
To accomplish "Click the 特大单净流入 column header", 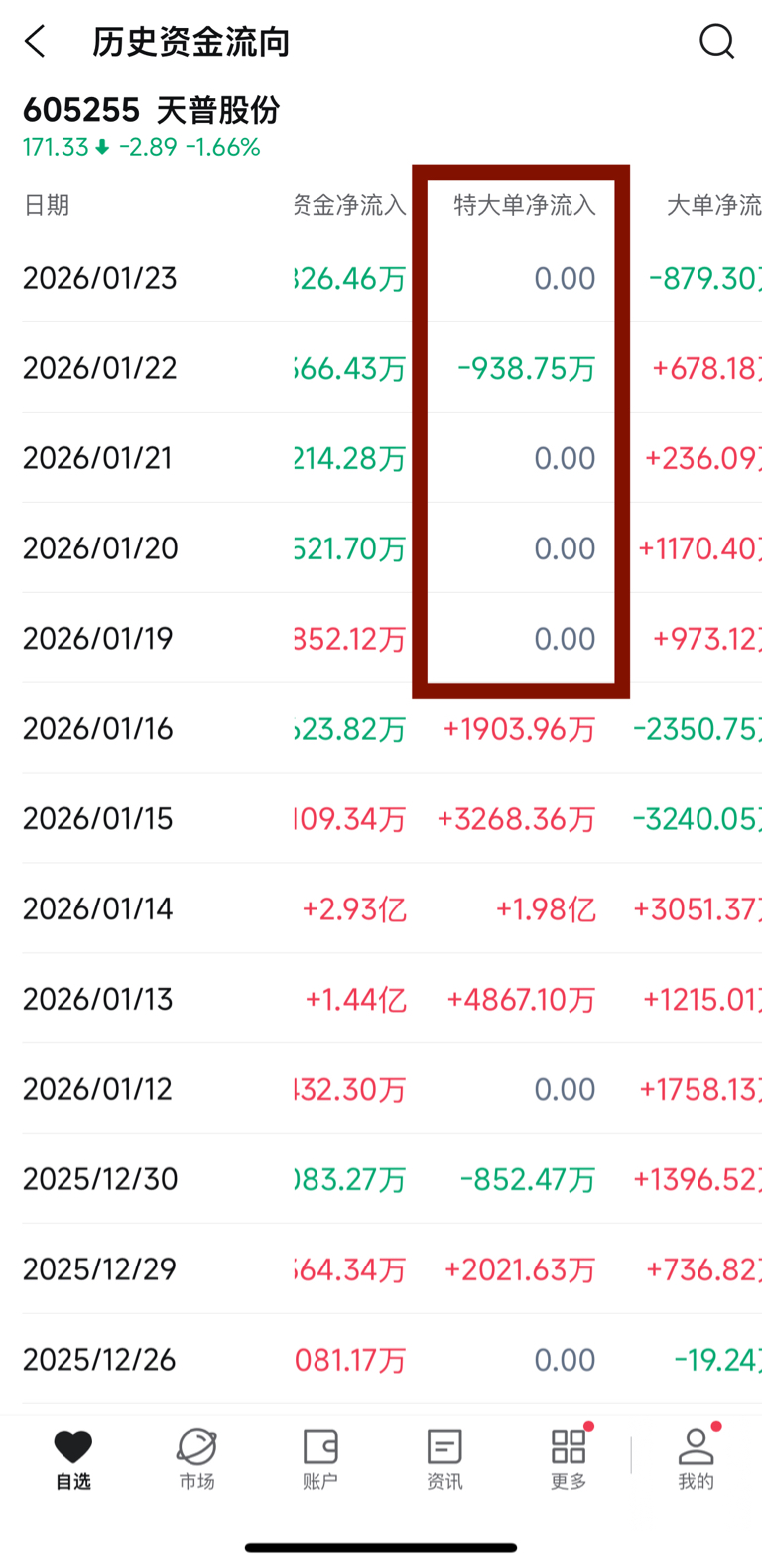I will (524, 205).
